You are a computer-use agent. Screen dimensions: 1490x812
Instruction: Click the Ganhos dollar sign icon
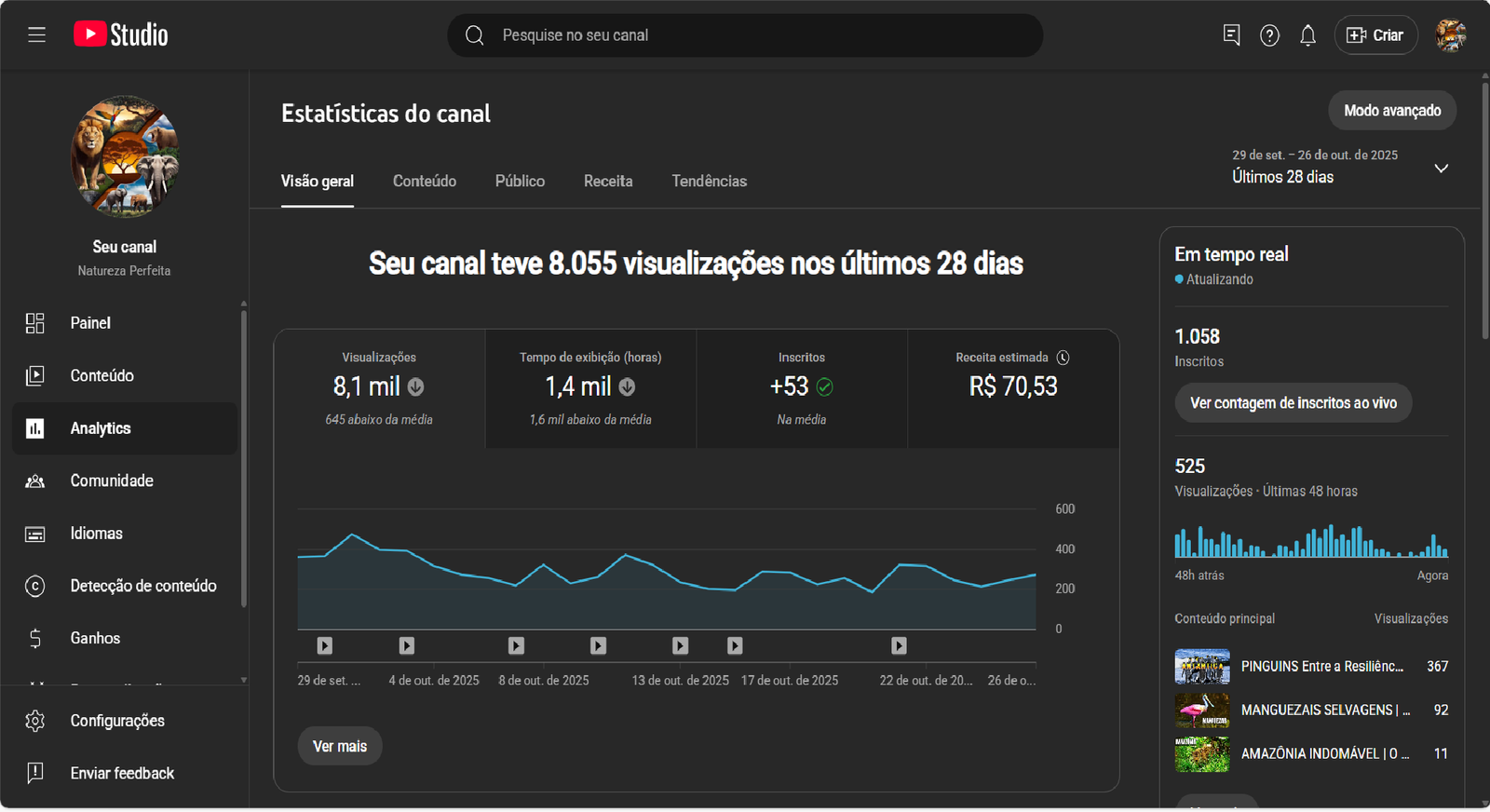point(35,638)
